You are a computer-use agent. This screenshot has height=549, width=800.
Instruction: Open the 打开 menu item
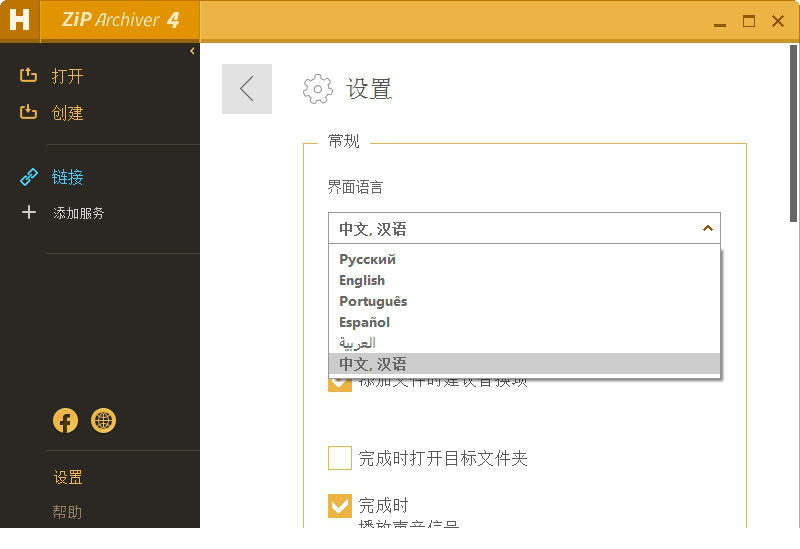(x=67, y=77)
